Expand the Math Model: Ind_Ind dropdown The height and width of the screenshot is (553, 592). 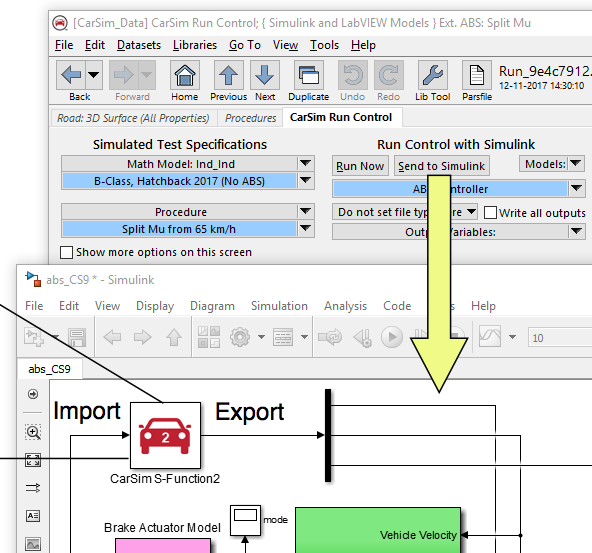click(305, 164)
